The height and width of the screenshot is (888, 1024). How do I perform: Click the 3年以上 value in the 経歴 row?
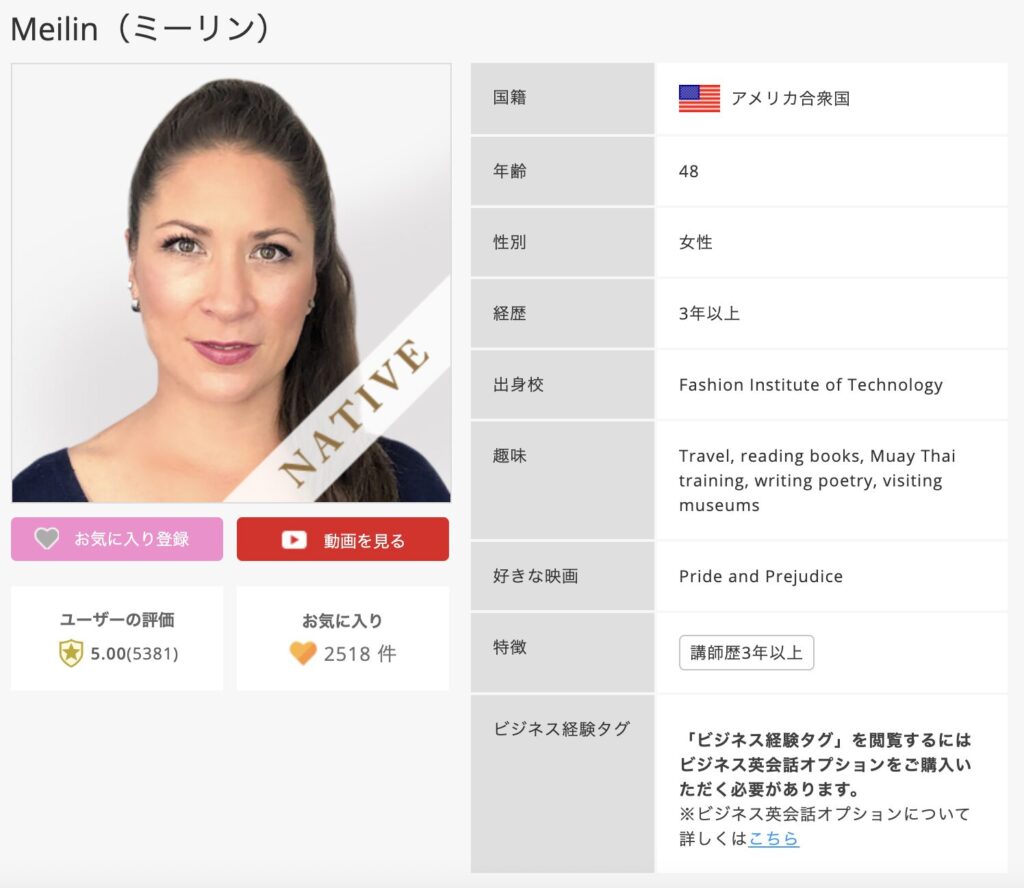point(709,313)
